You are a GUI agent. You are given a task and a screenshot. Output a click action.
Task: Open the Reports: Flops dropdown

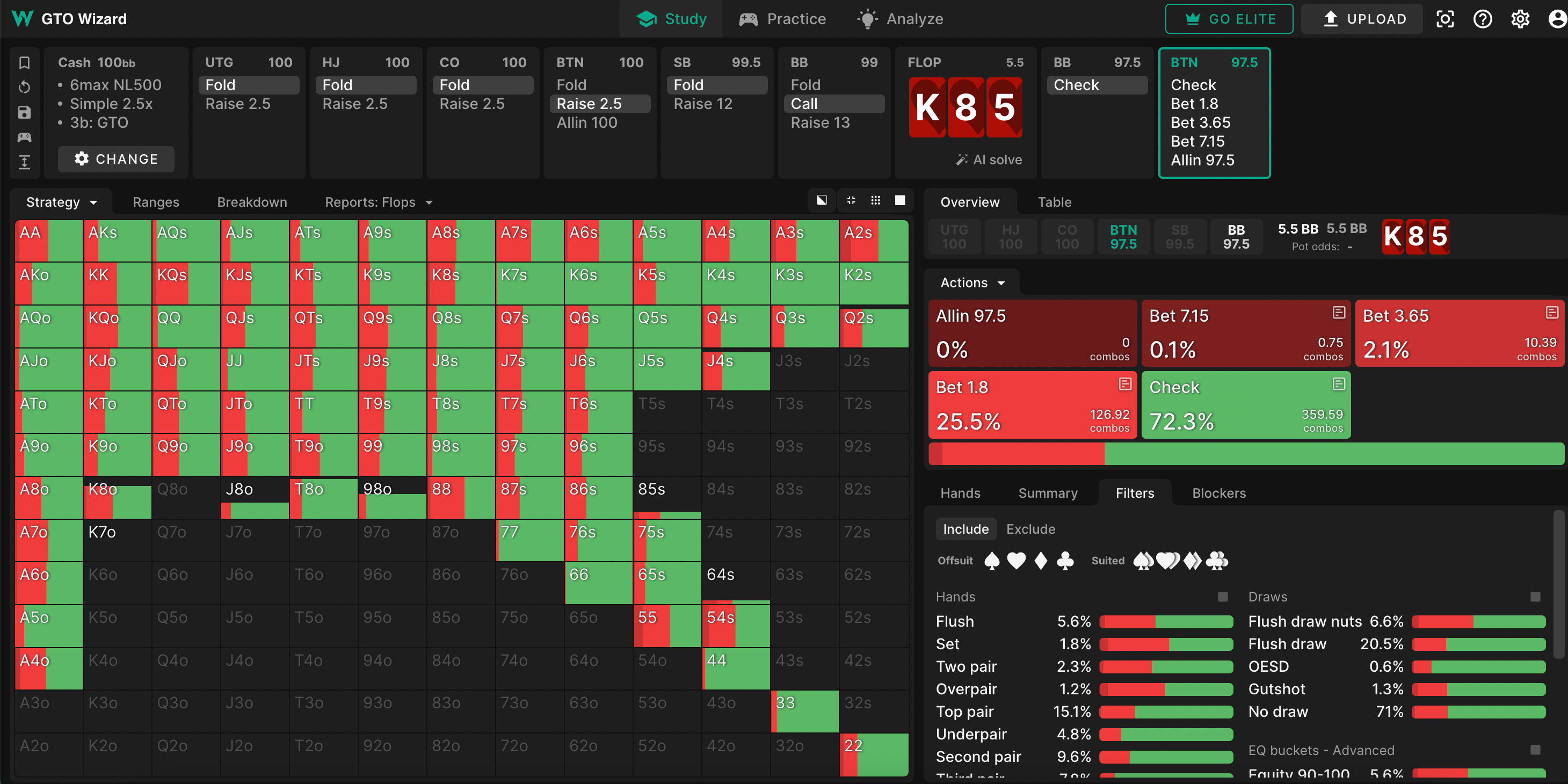coord(378,202)
